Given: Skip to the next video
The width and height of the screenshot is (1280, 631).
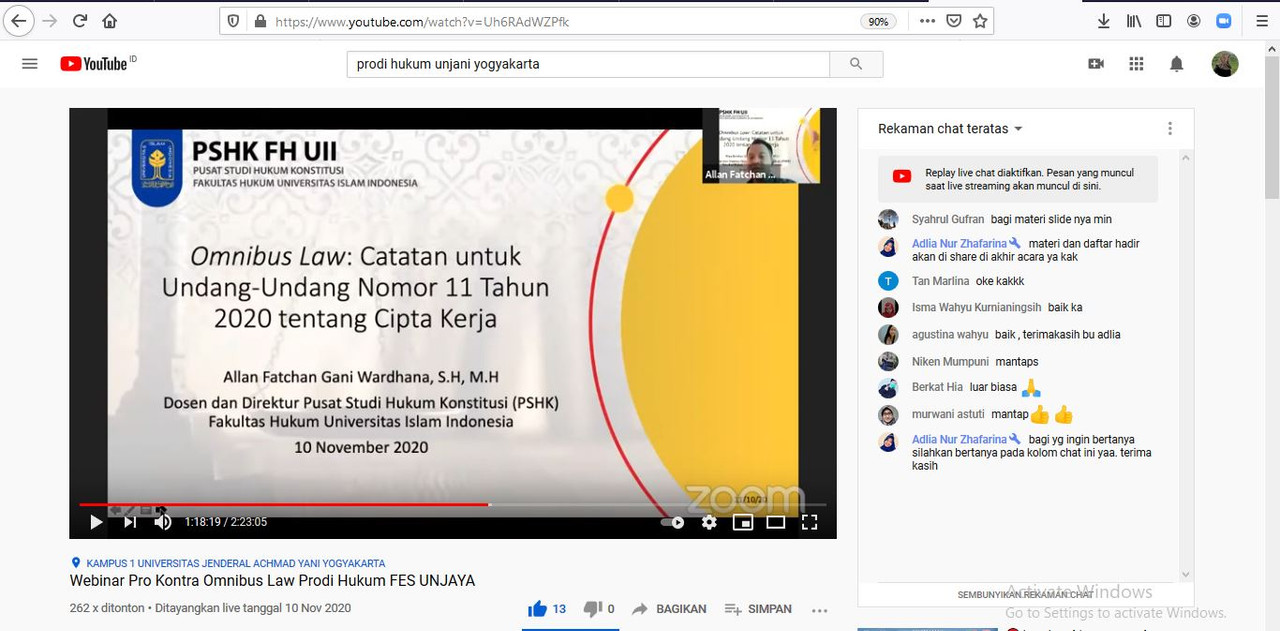Looking at the screenshot, I should click(130, 522).
